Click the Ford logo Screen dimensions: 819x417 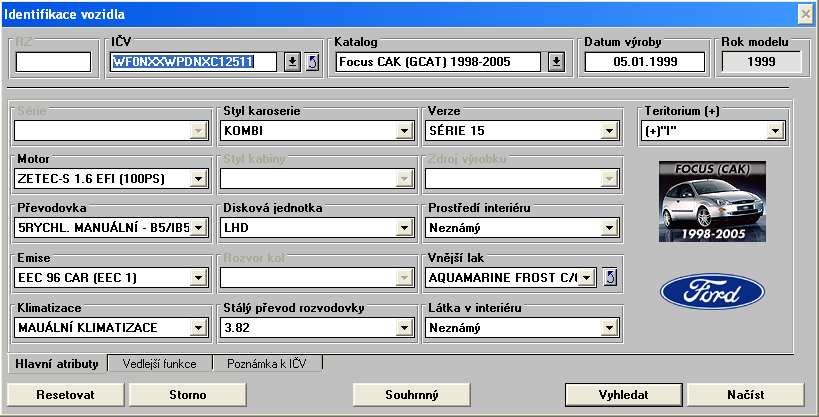(x=712, y=291)
